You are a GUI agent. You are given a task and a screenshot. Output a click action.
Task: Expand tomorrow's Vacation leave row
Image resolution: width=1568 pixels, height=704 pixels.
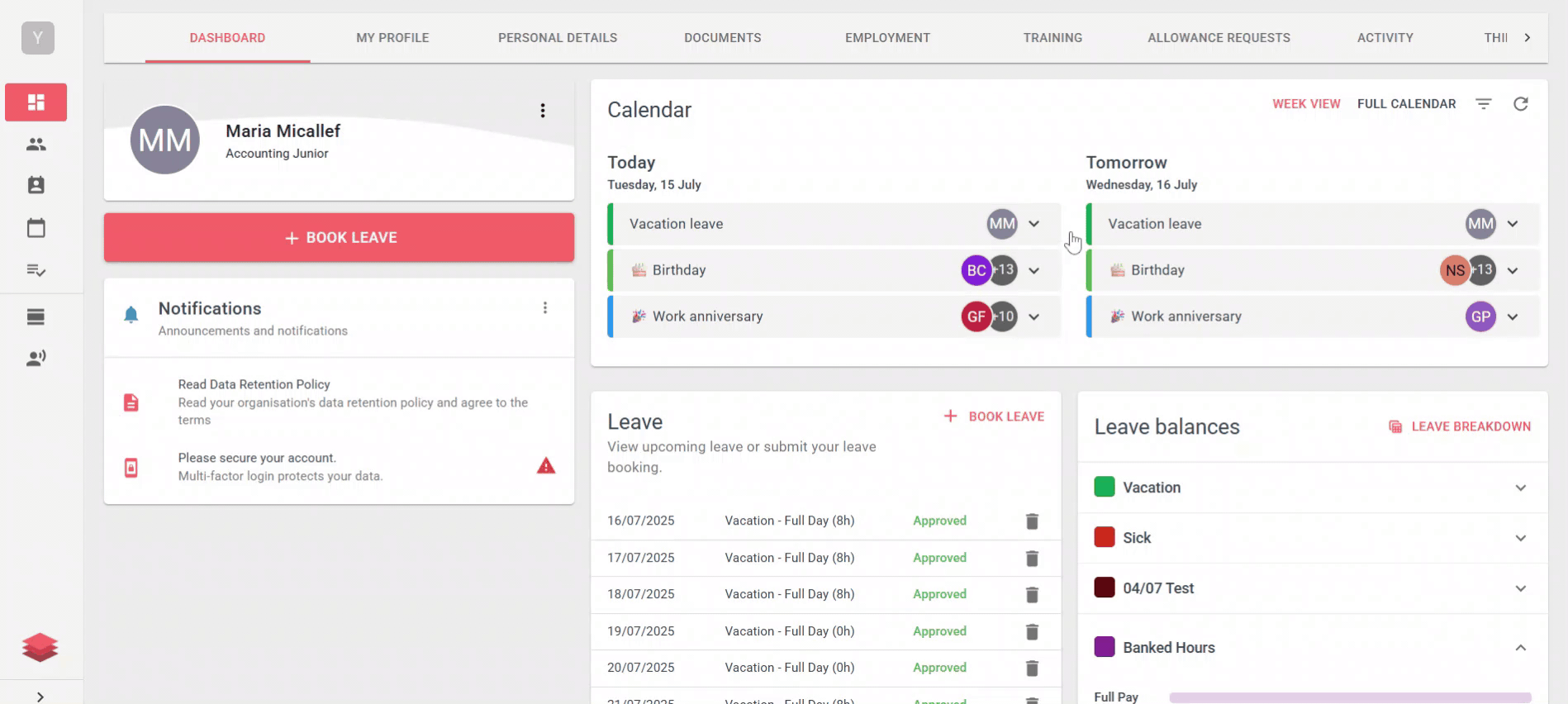[x=1513, y=224]
